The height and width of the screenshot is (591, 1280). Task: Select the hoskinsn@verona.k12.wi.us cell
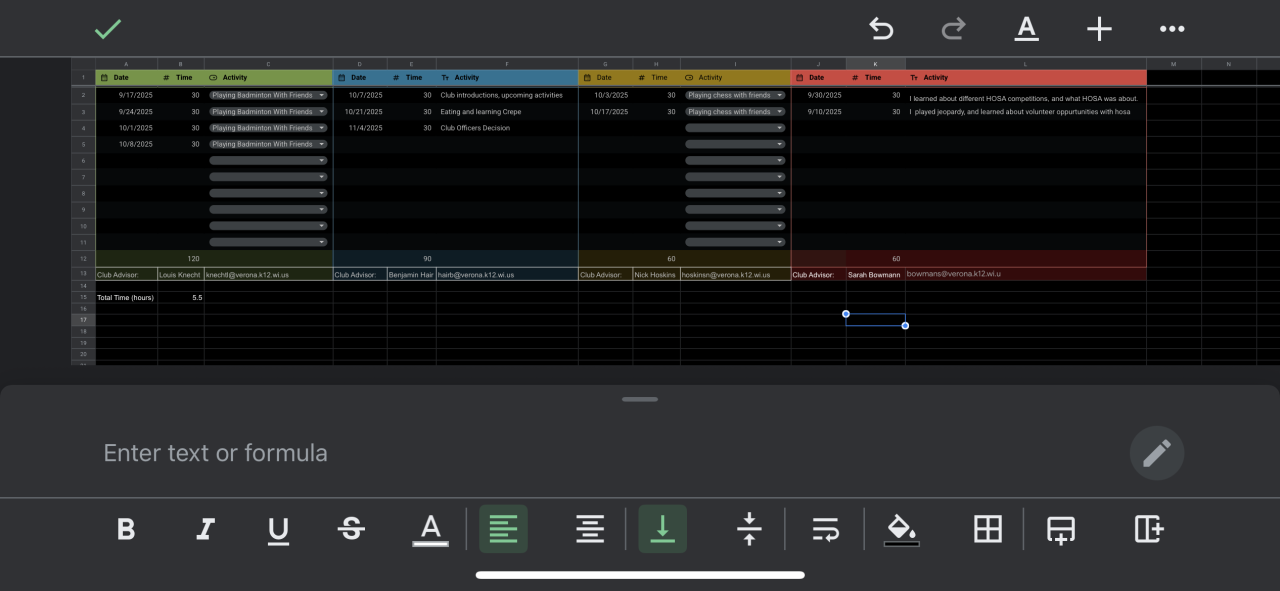pos(735,274)
